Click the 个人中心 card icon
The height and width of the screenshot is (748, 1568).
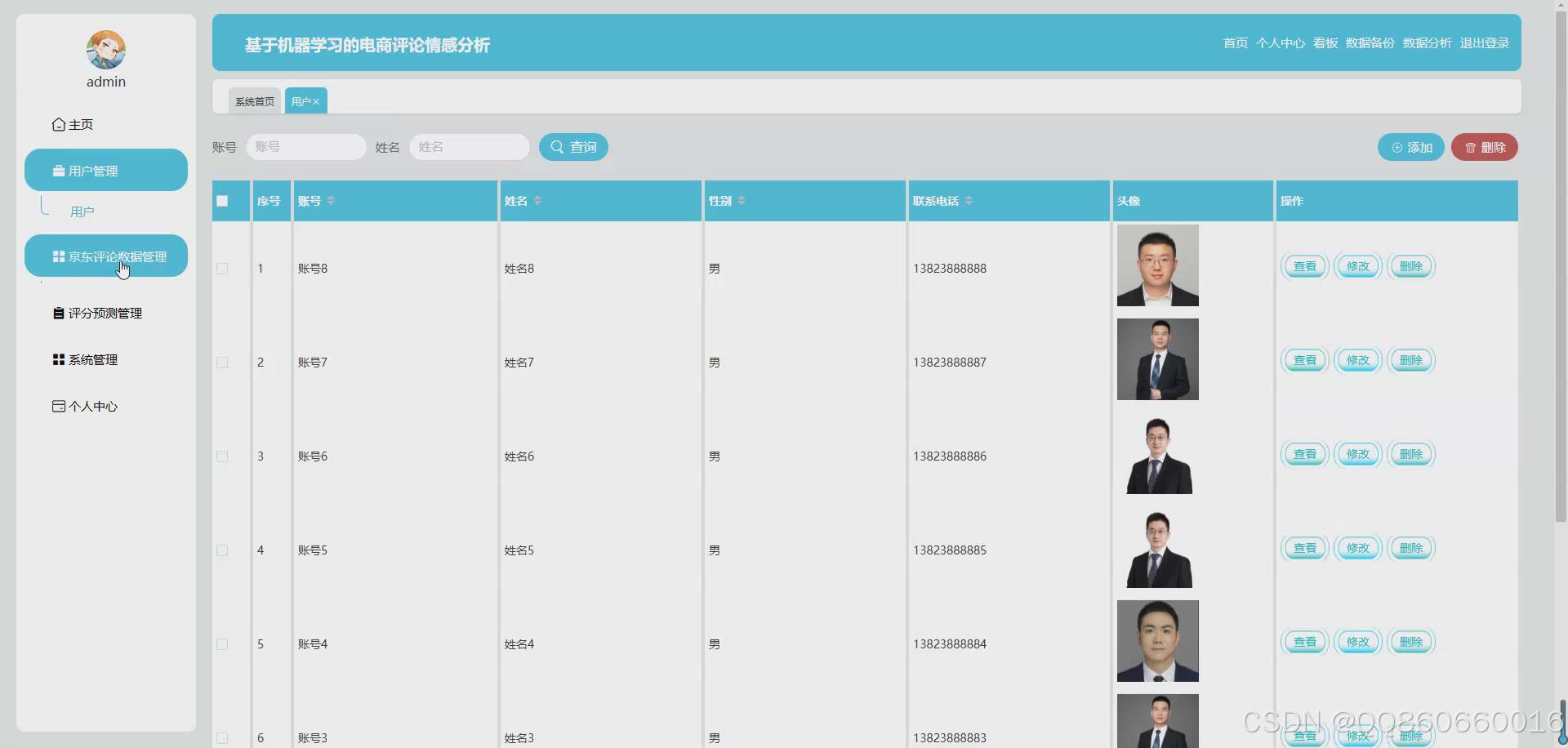coord(59,407)
